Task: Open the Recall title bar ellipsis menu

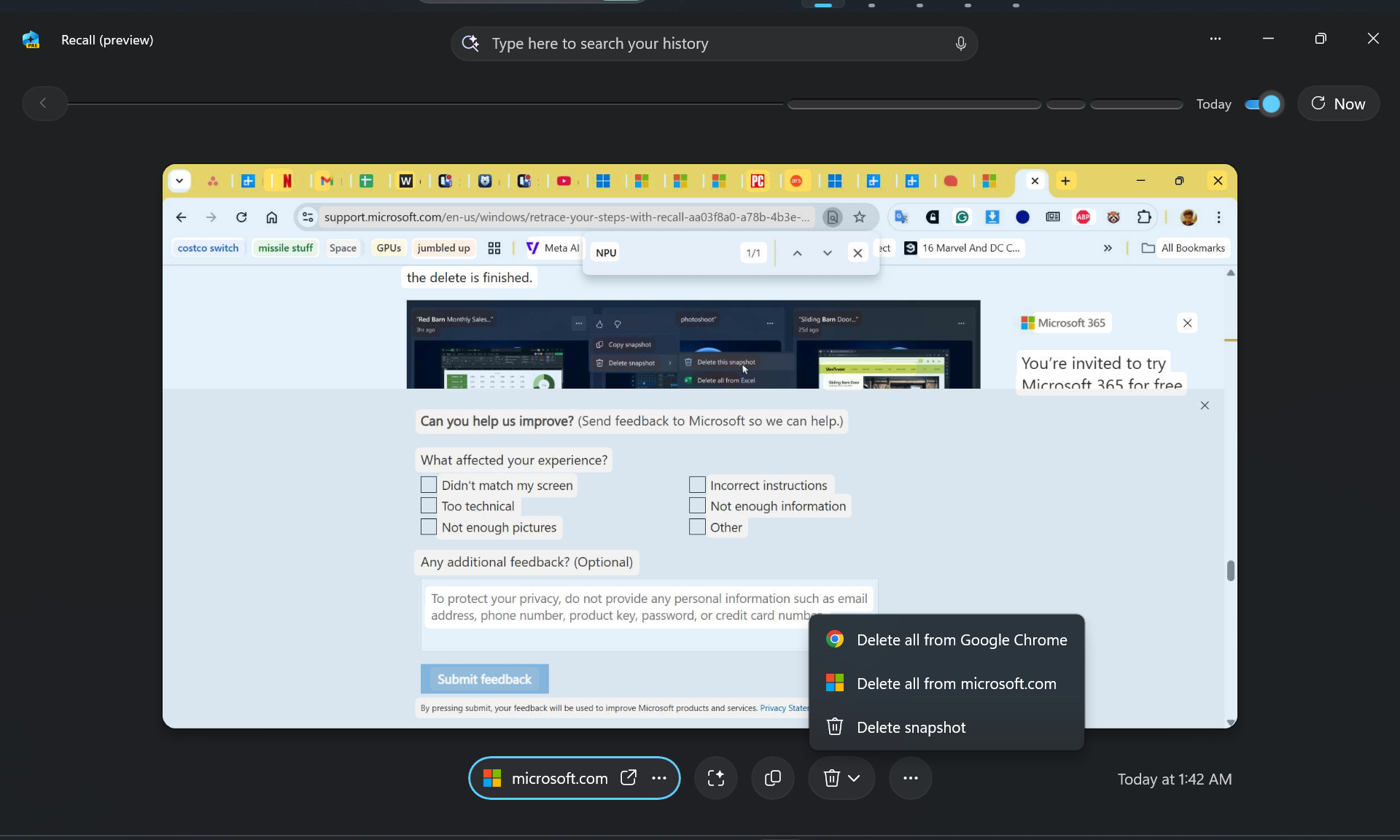Action: (x=1215, y=39)
